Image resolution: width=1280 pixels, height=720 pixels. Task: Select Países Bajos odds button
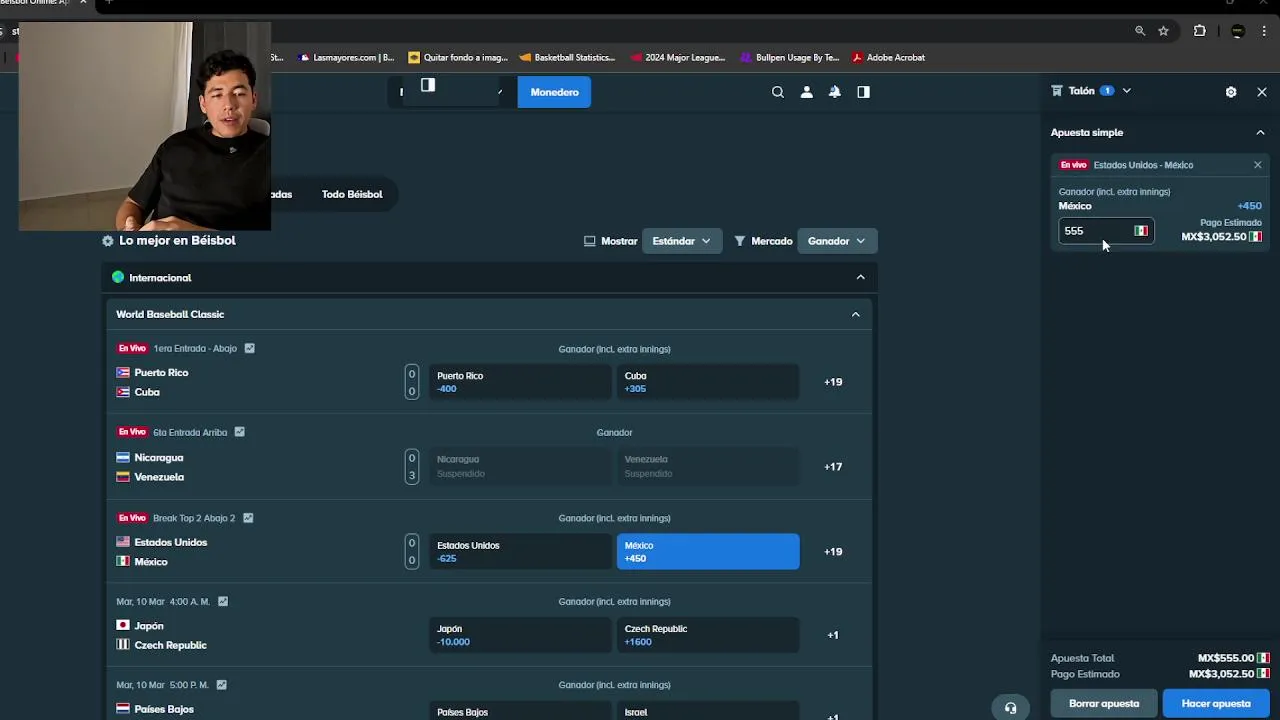click(520, 711)
